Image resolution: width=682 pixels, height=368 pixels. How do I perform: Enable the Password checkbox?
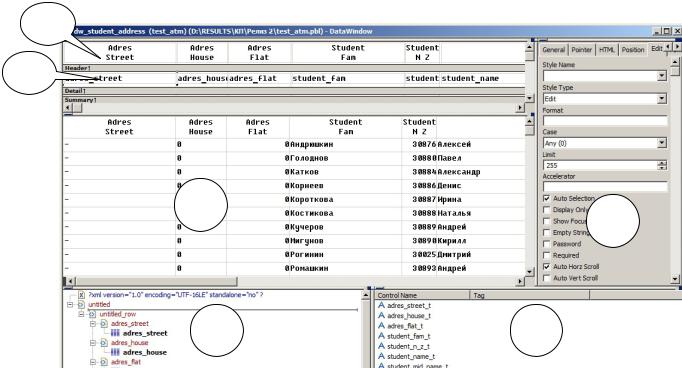(547, 244)
